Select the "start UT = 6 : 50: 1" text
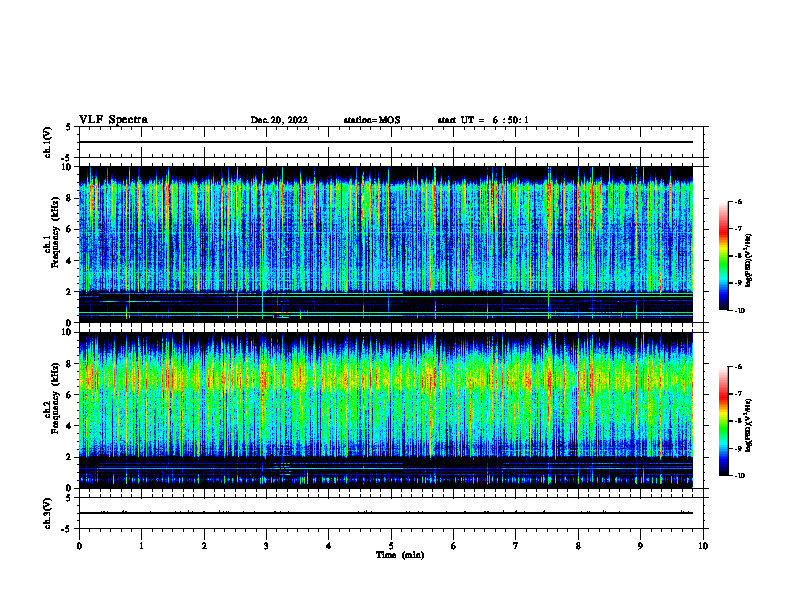 pos(483,120)
